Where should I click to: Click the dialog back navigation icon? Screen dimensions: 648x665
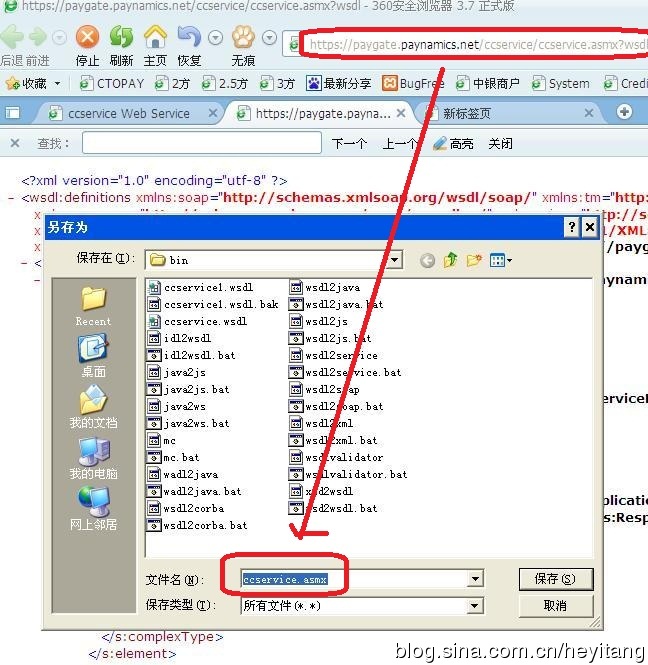pyautogui.click(x=427, y=260)
